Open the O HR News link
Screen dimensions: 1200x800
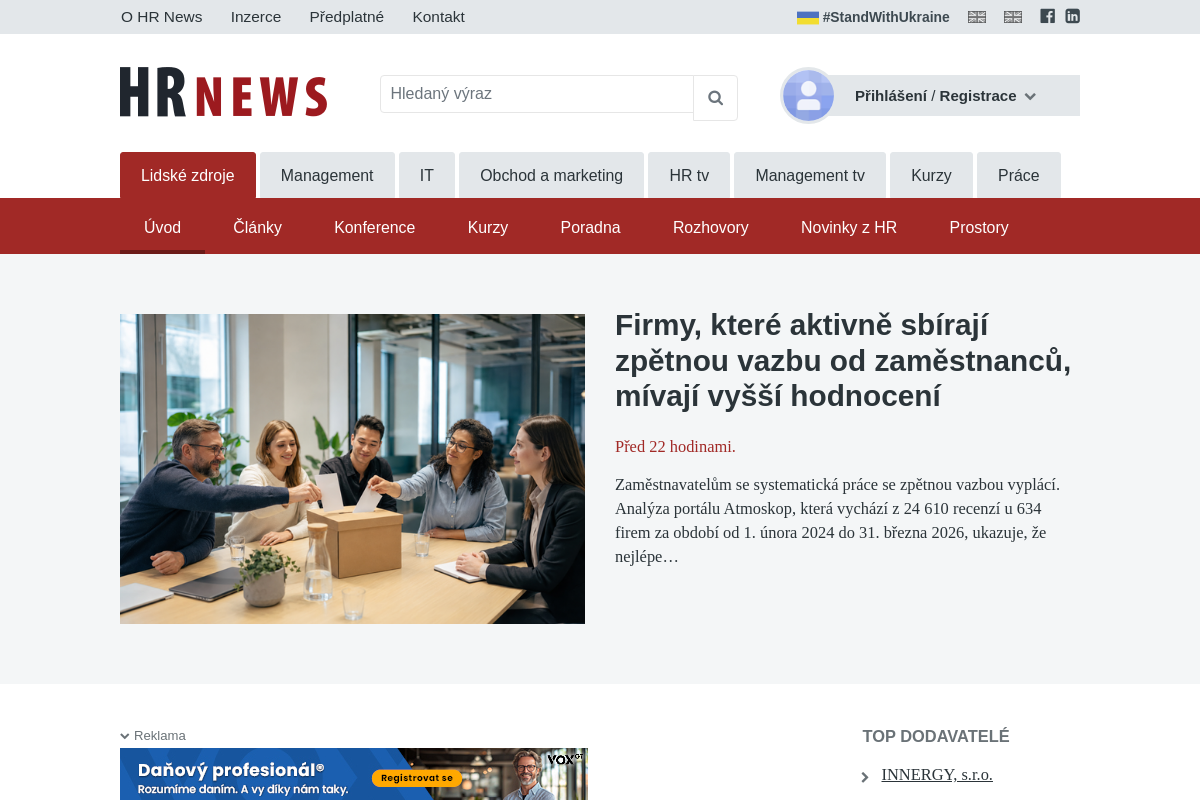click(162, 16)
